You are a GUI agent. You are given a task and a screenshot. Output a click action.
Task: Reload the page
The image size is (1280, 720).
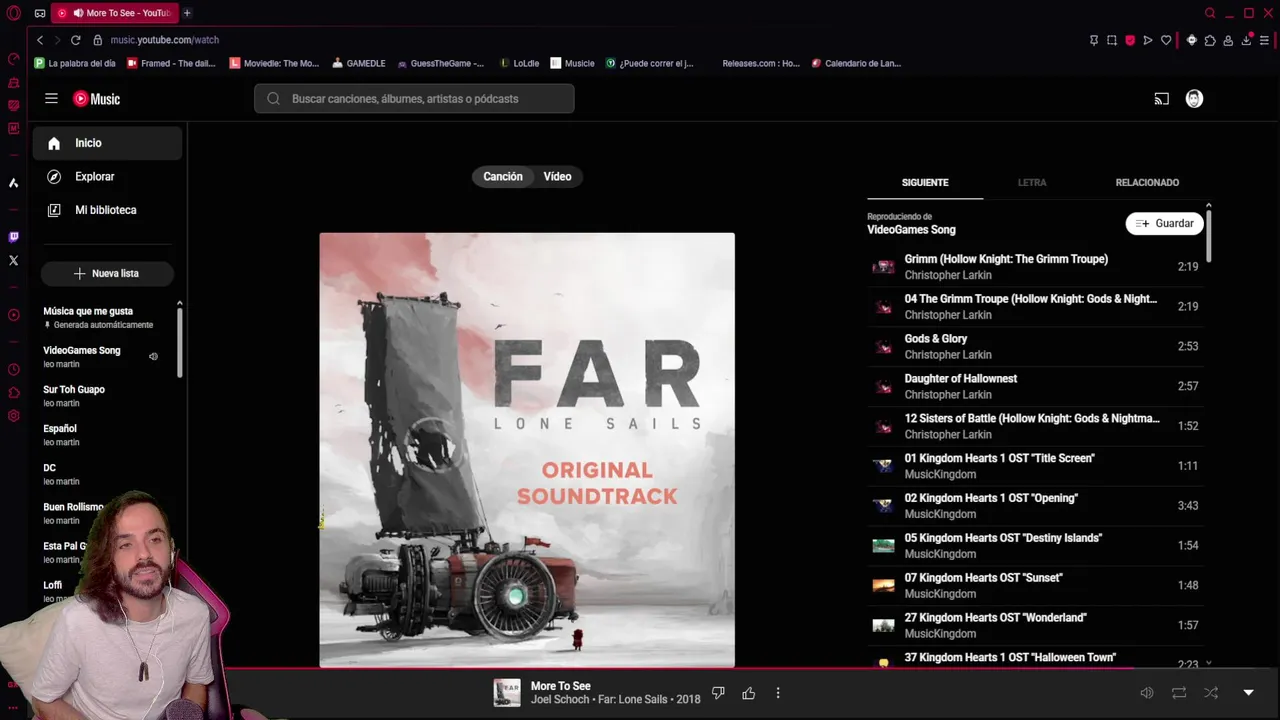75,40
